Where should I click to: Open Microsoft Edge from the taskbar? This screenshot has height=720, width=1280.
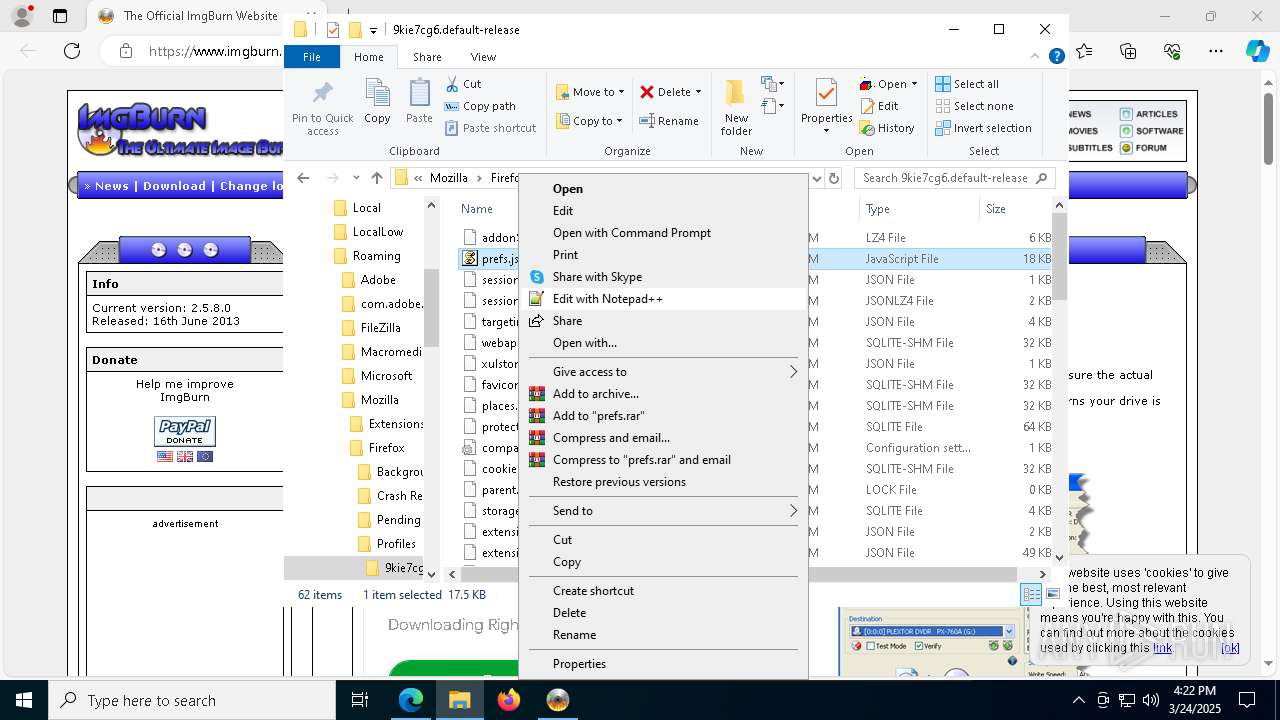411,700
